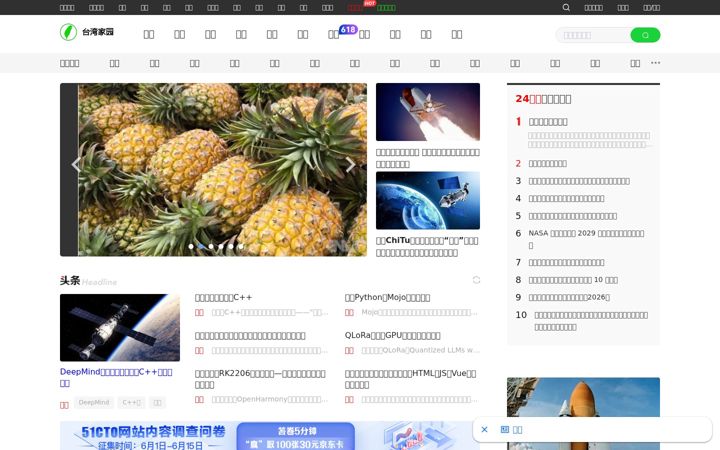Close the floating popup with X
The width and height of the screenshot is (720, 450).
pos(484,430)
